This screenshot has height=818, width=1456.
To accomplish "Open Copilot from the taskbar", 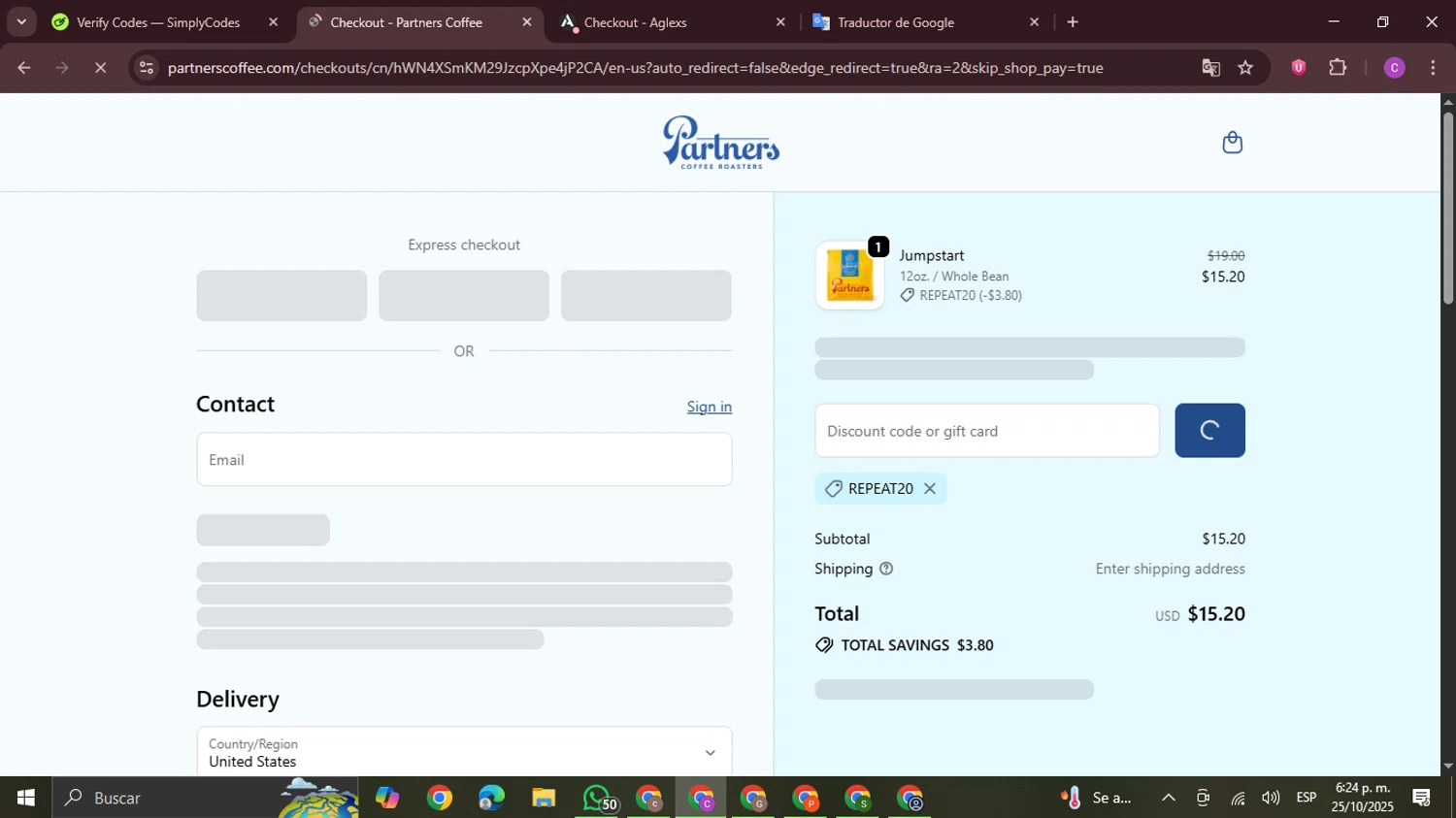I will [387, 798].
